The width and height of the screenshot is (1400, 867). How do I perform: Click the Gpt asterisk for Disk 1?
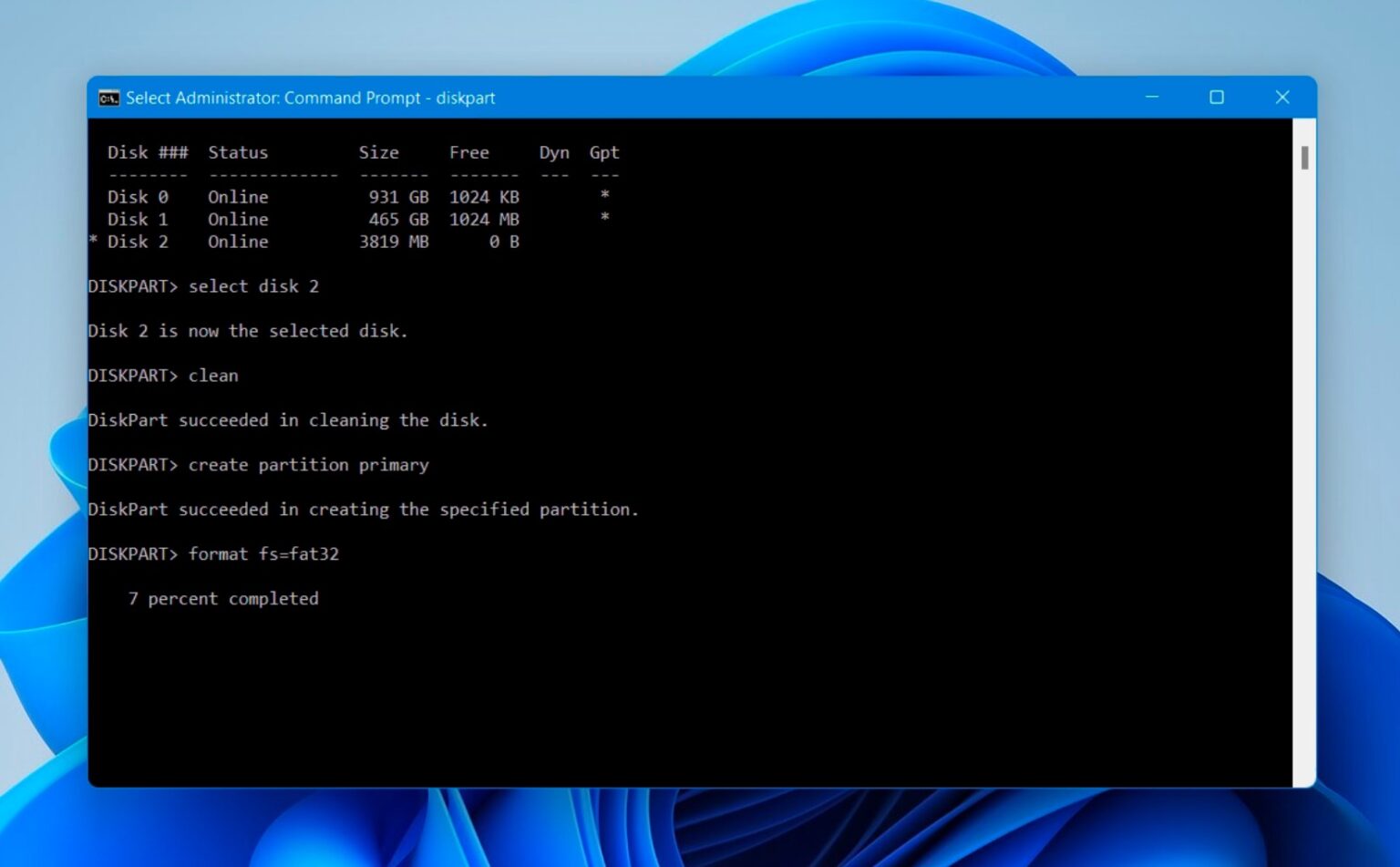tap(604, 219)
